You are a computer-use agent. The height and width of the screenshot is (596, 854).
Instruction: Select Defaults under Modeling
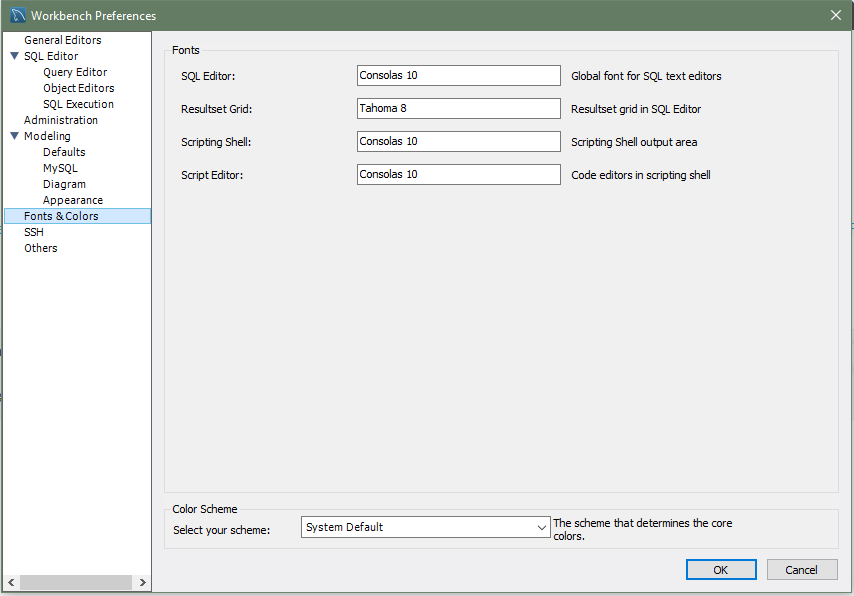[x=64, y=152]
